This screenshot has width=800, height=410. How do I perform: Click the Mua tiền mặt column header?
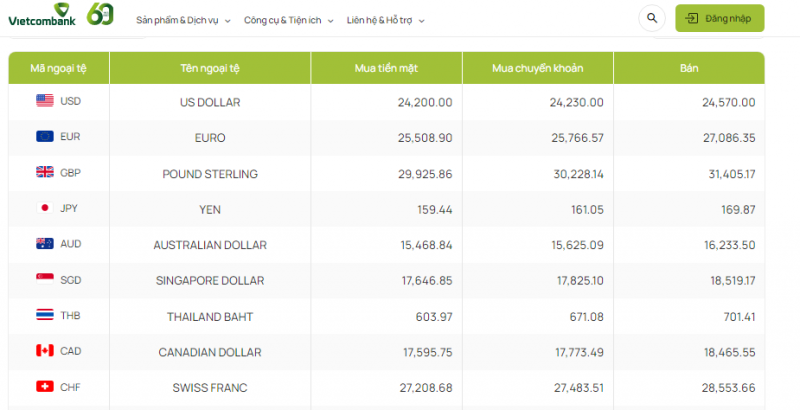point(386,68)
